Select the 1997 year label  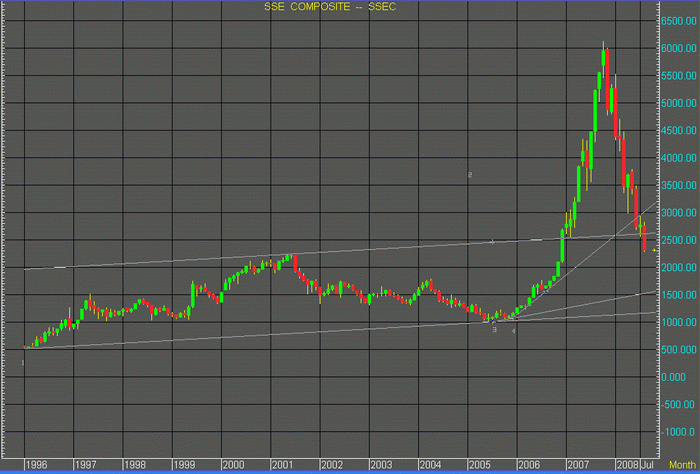(85, 465)
